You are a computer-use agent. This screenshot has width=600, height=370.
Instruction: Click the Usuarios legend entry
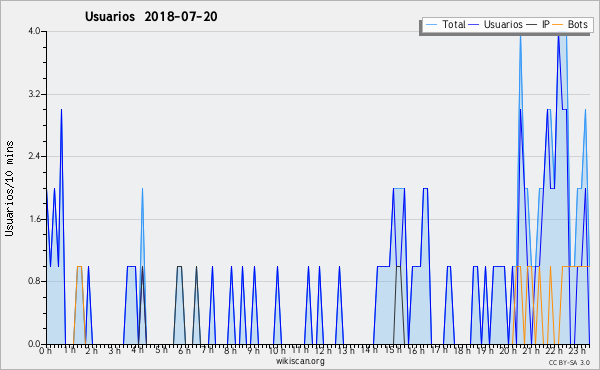496,25
